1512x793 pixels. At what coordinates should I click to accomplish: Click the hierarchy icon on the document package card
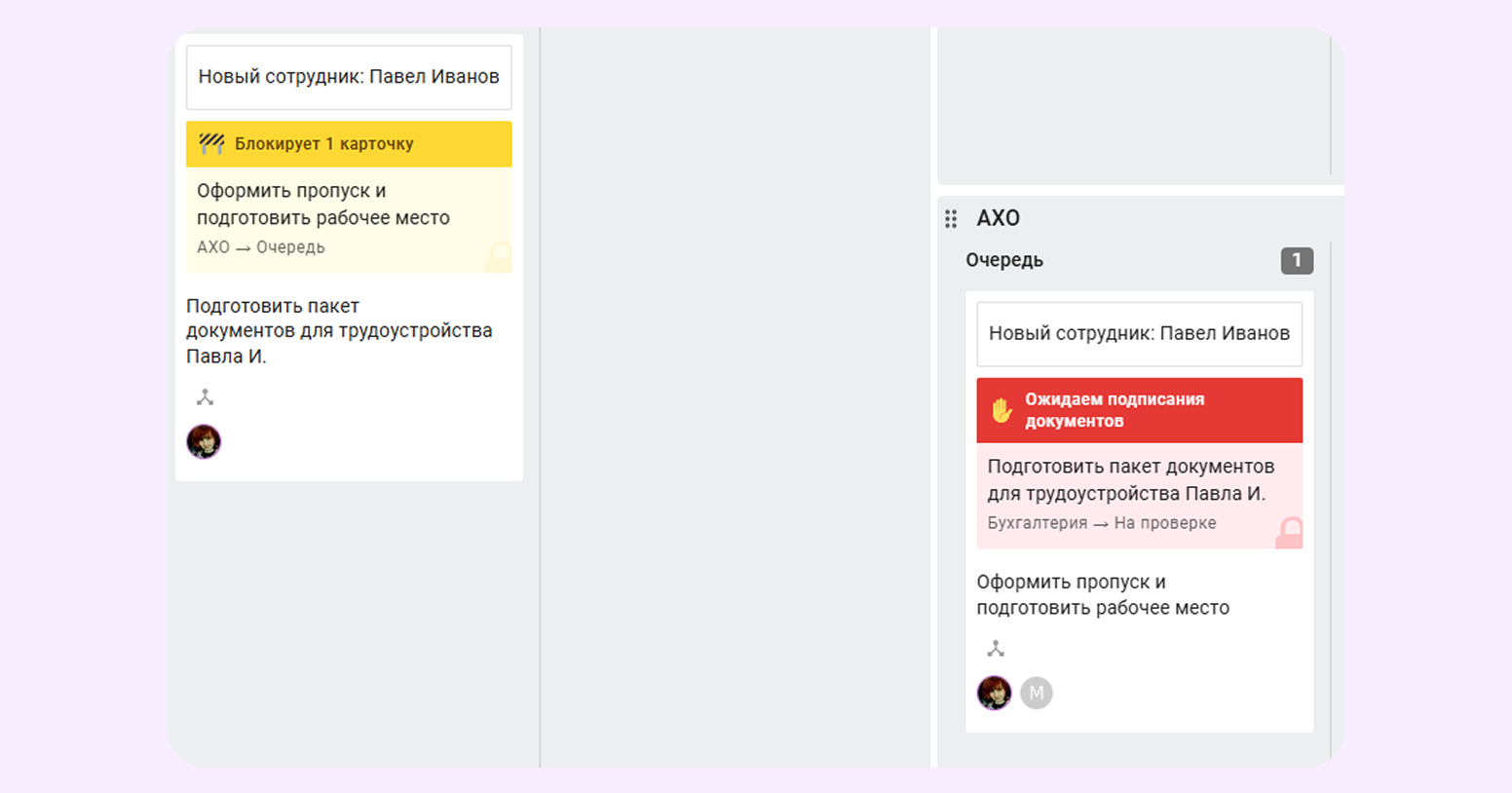205,397
